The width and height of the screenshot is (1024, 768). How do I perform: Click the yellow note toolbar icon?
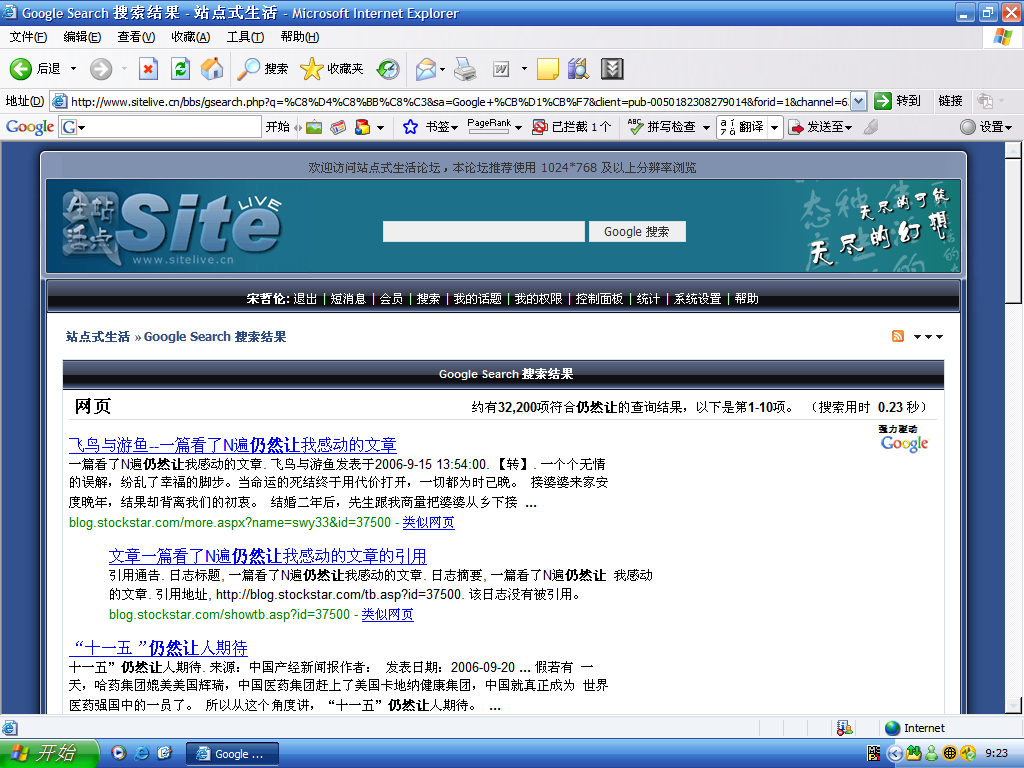[547, 69]
